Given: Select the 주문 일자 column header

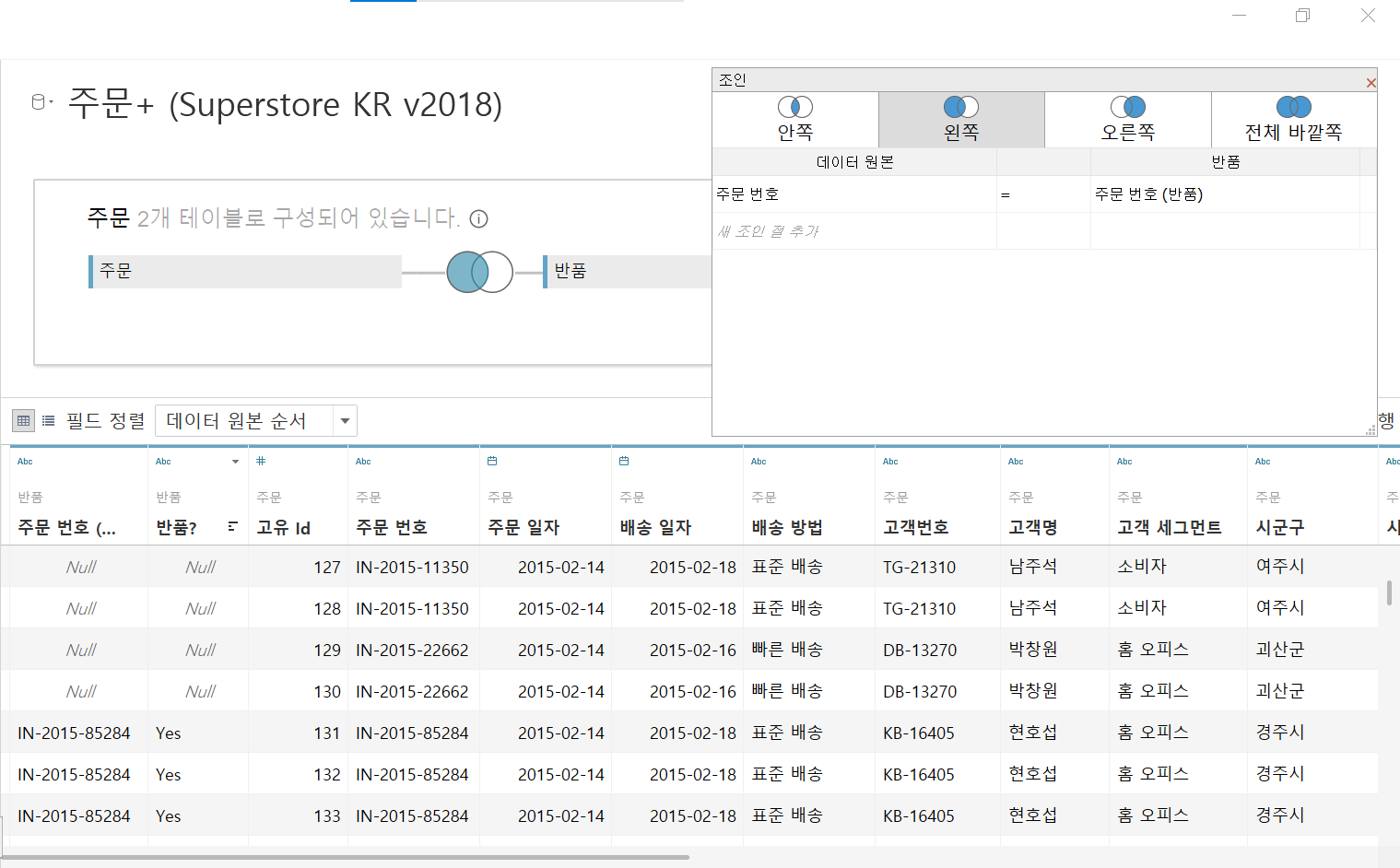Looking at the screenshot, I should click(x=524, y=527).
